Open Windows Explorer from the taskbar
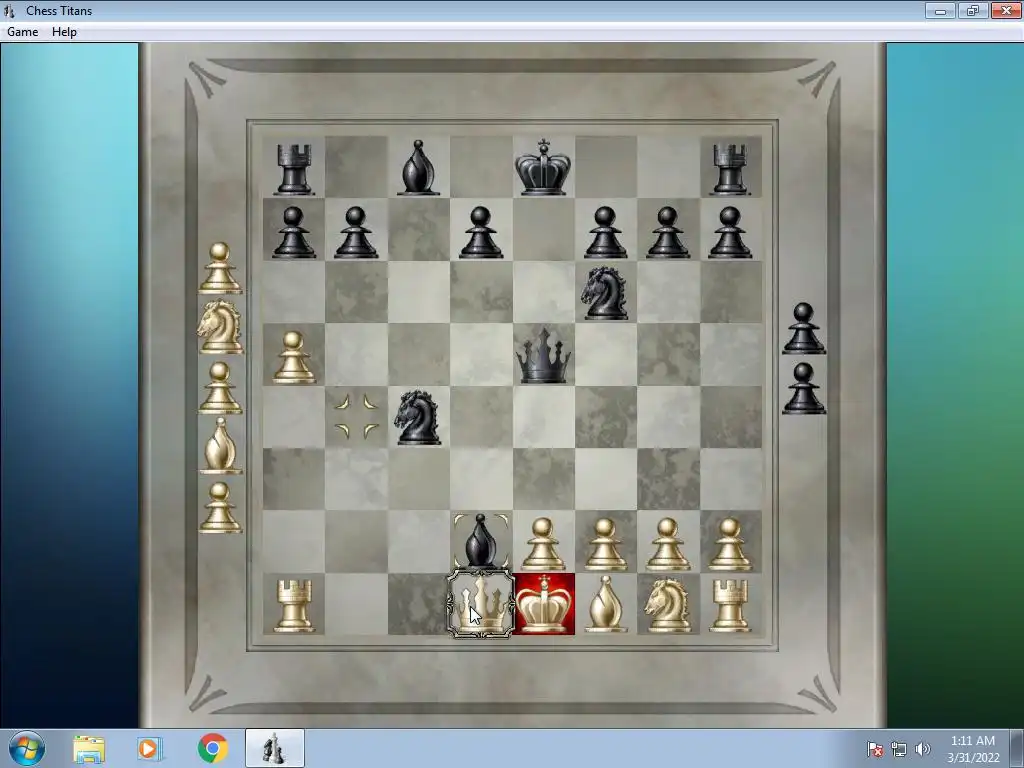The image size is (1024, 768). 89,749
